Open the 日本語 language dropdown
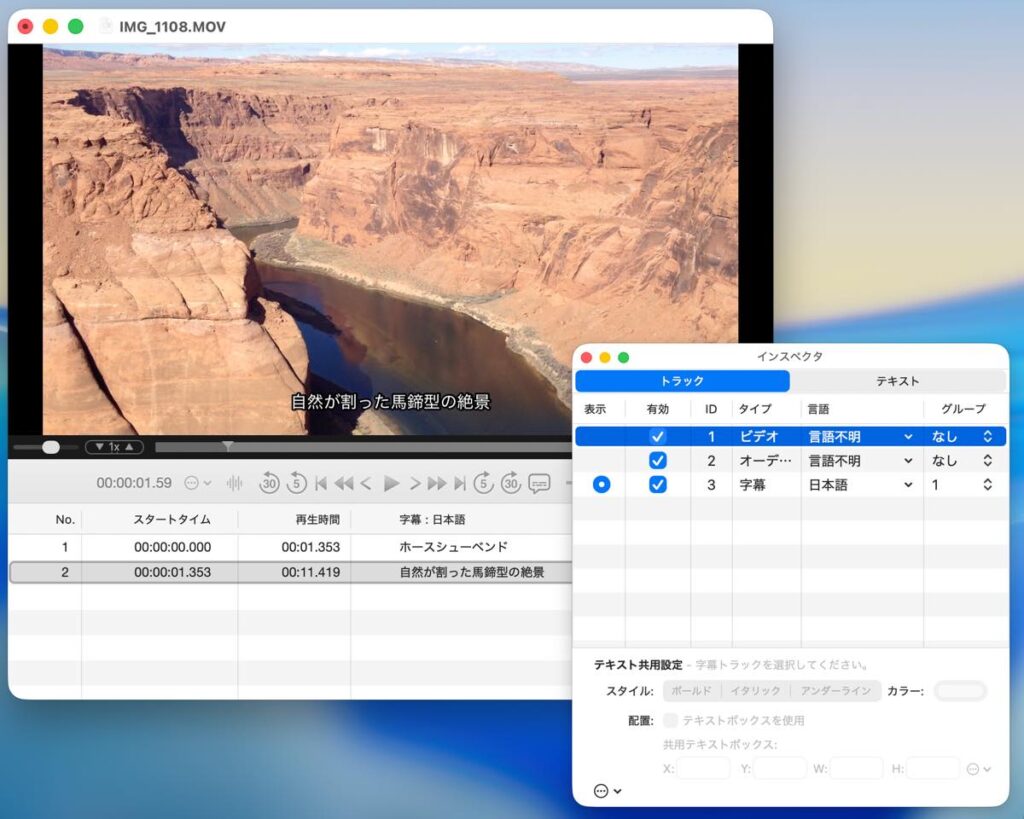This screenshot has height=819, width=1024. pos(860,485)
